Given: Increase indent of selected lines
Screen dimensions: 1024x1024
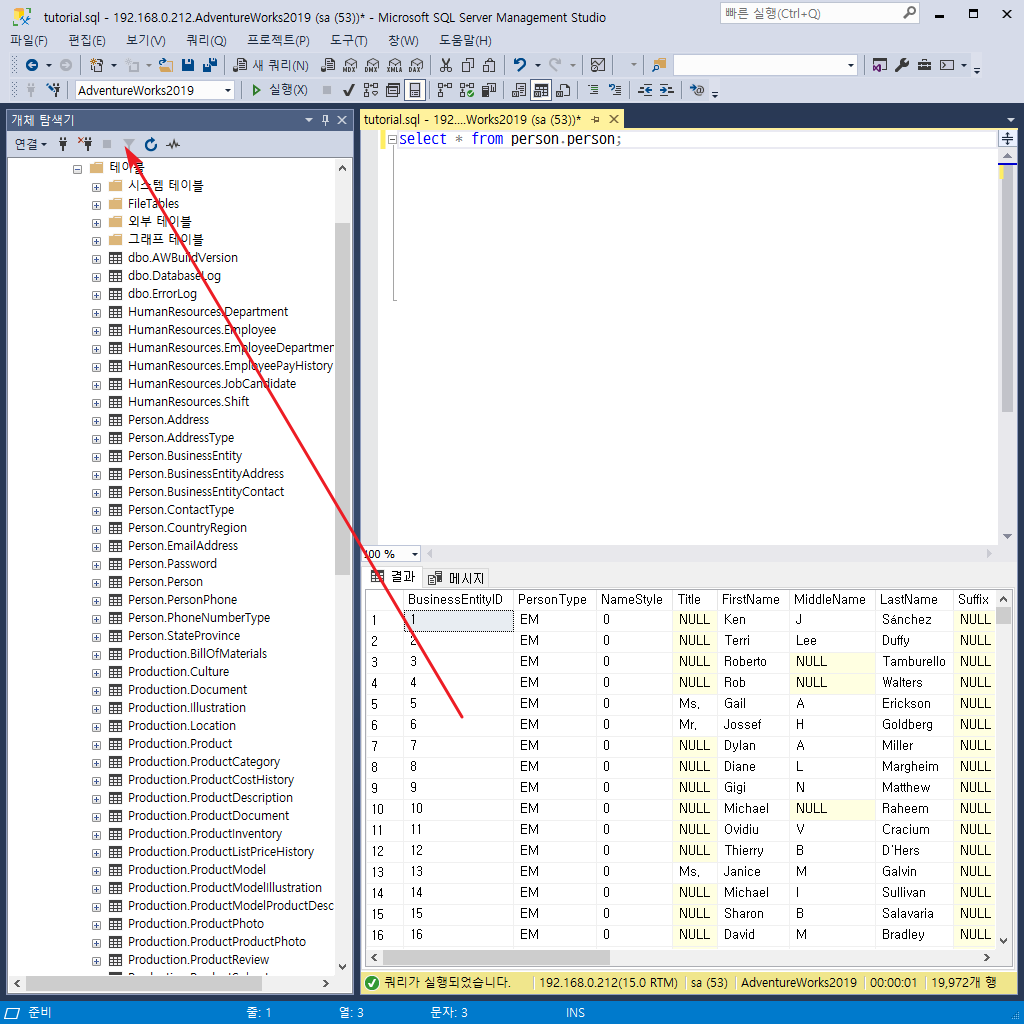Looking at the screenshot, I should pos(667,89).
